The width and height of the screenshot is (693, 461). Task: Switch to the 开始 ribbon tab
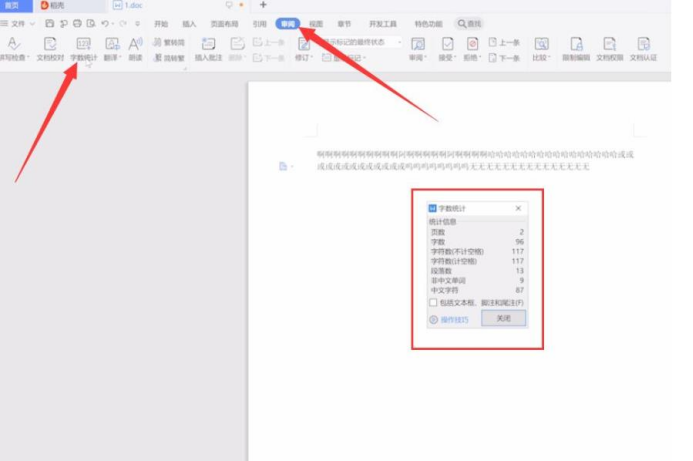[x=161, y=24]
